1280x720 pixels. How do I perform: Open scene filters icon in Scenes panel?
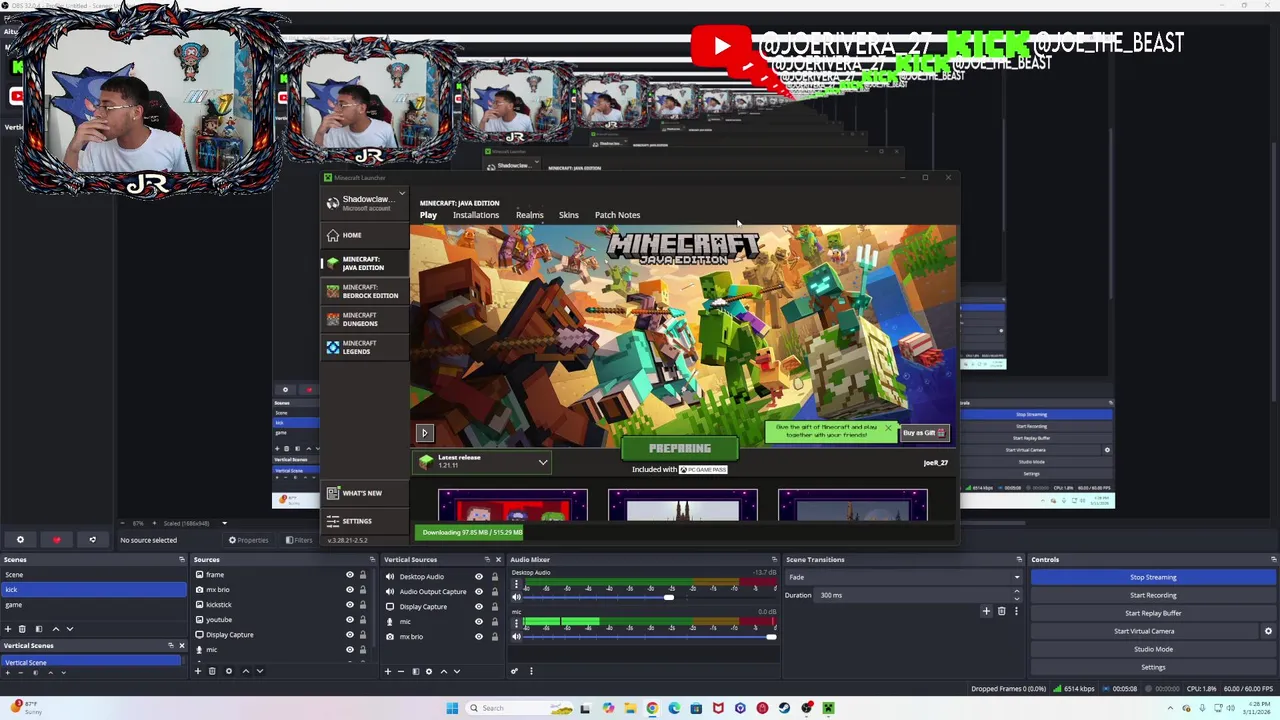(x=39, y=629)
